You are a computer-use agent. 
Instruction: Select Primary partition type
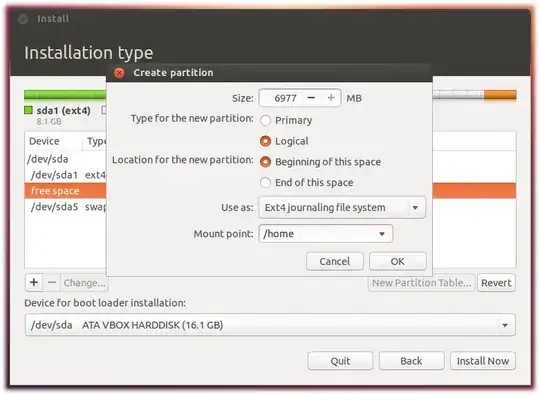click(x=265, y=121)
